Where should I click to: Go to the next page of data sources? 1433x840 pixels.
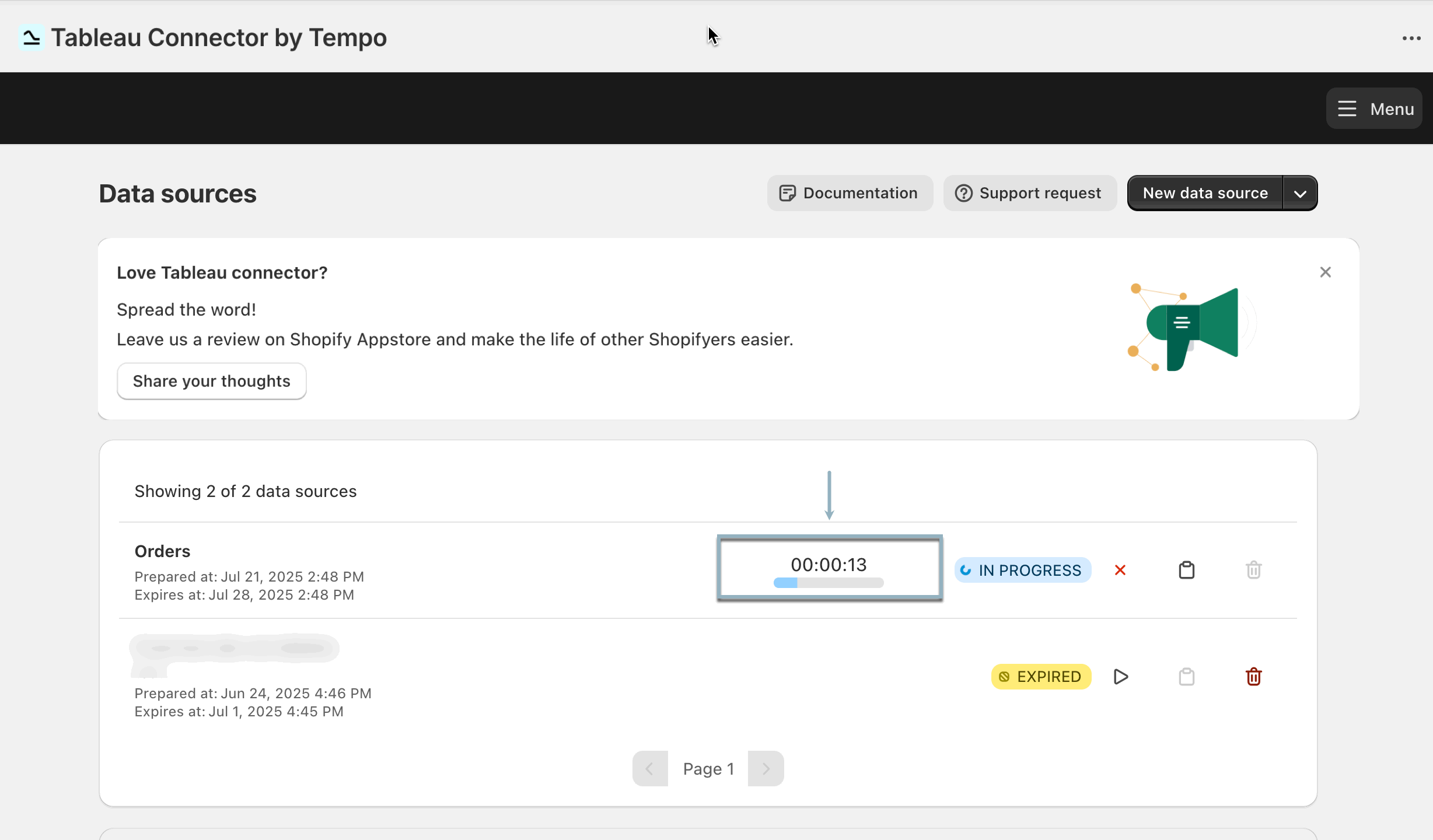click(x=766, y=768)
